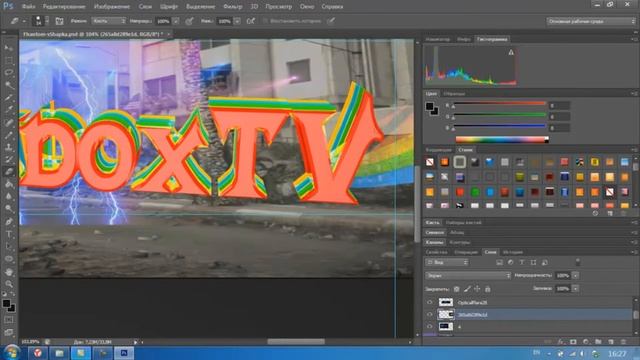The image size is (640, 360).
Task: Select the Rectangular Marquee tool
Action: click(9, 60)
